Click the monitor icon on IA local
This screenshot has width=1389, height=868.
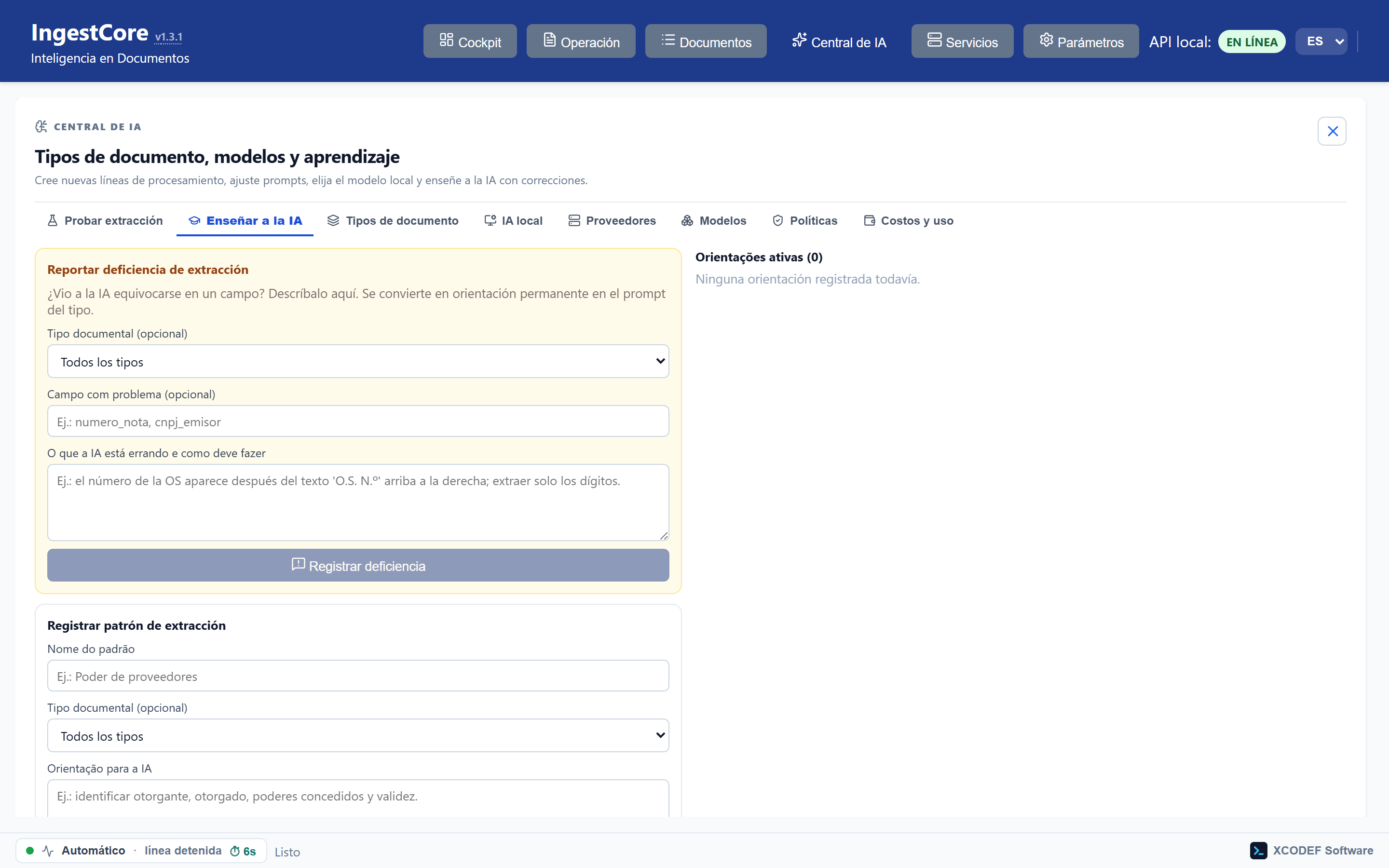[490, 220]
